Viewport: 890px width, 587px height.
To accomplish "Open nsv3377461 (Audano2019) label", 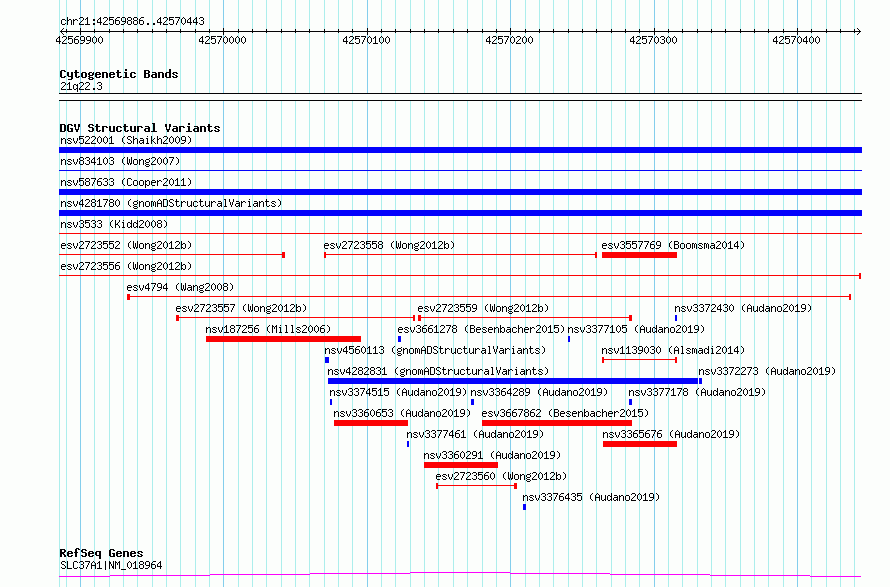I will coord(475,434).
